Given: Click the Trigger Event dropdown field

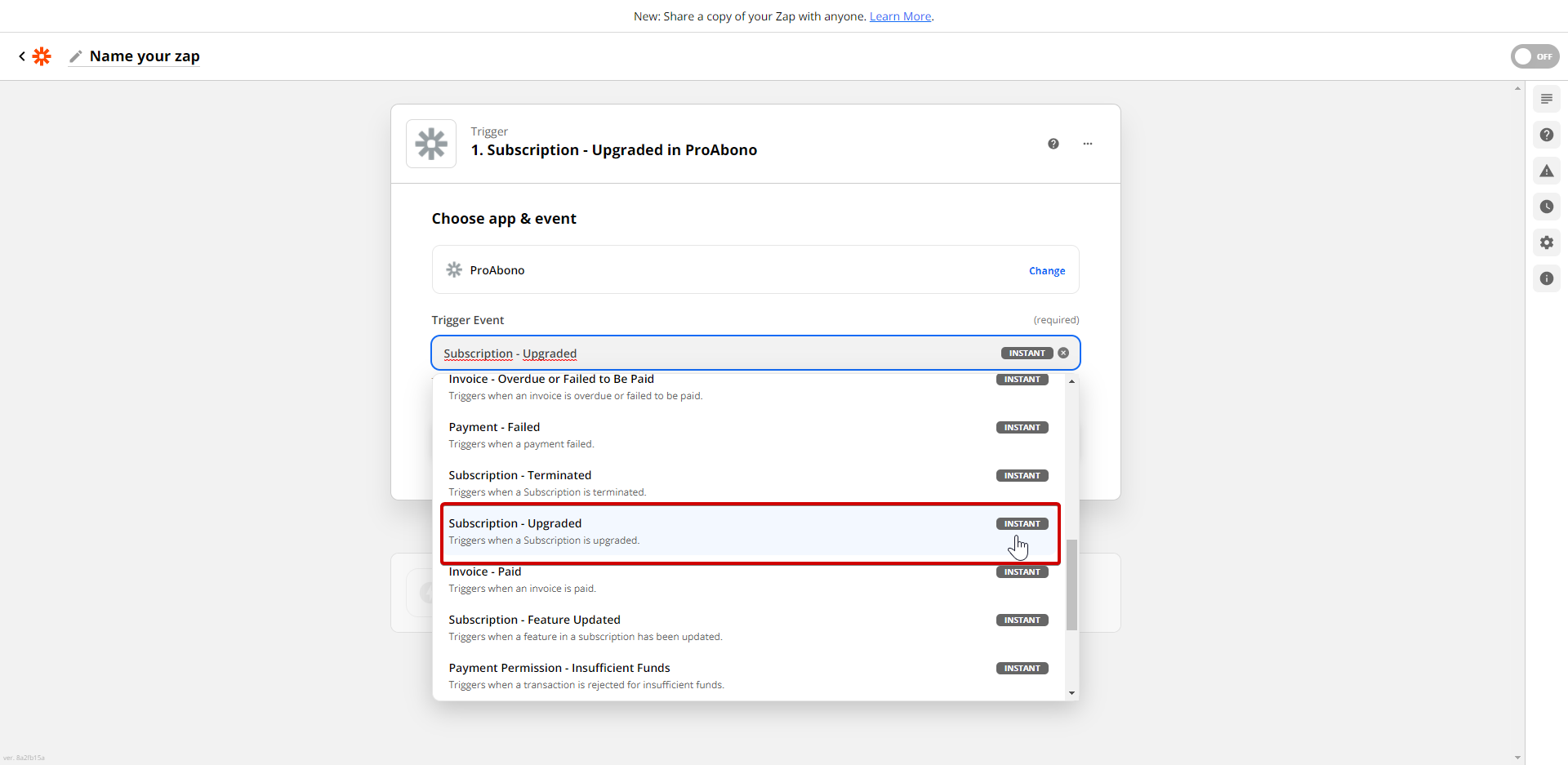Looking at the screenshot, I should [x=755, y=353].
